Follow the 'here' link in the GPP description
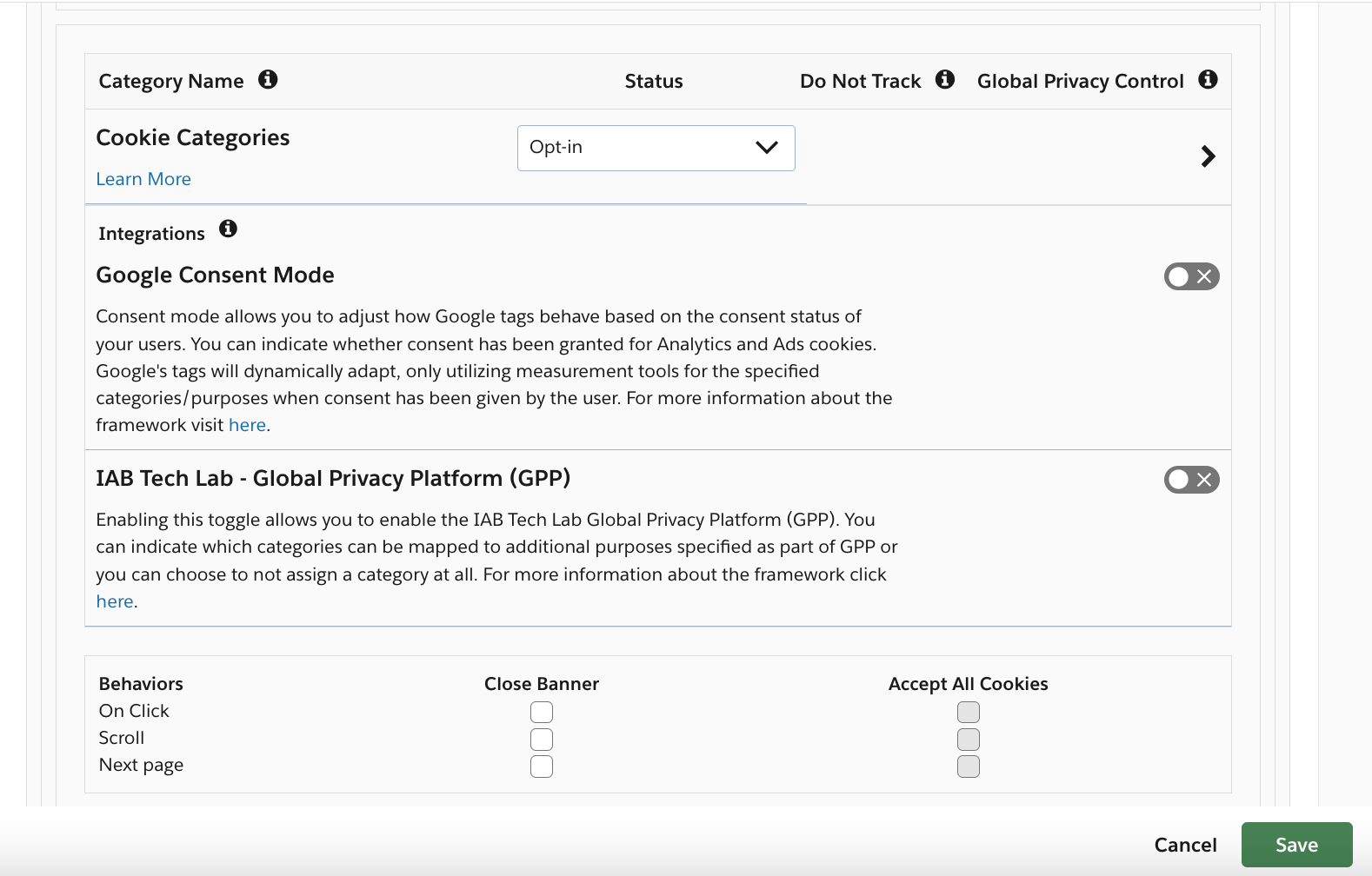Screen dimensions: 1372x876 [115, 601]
